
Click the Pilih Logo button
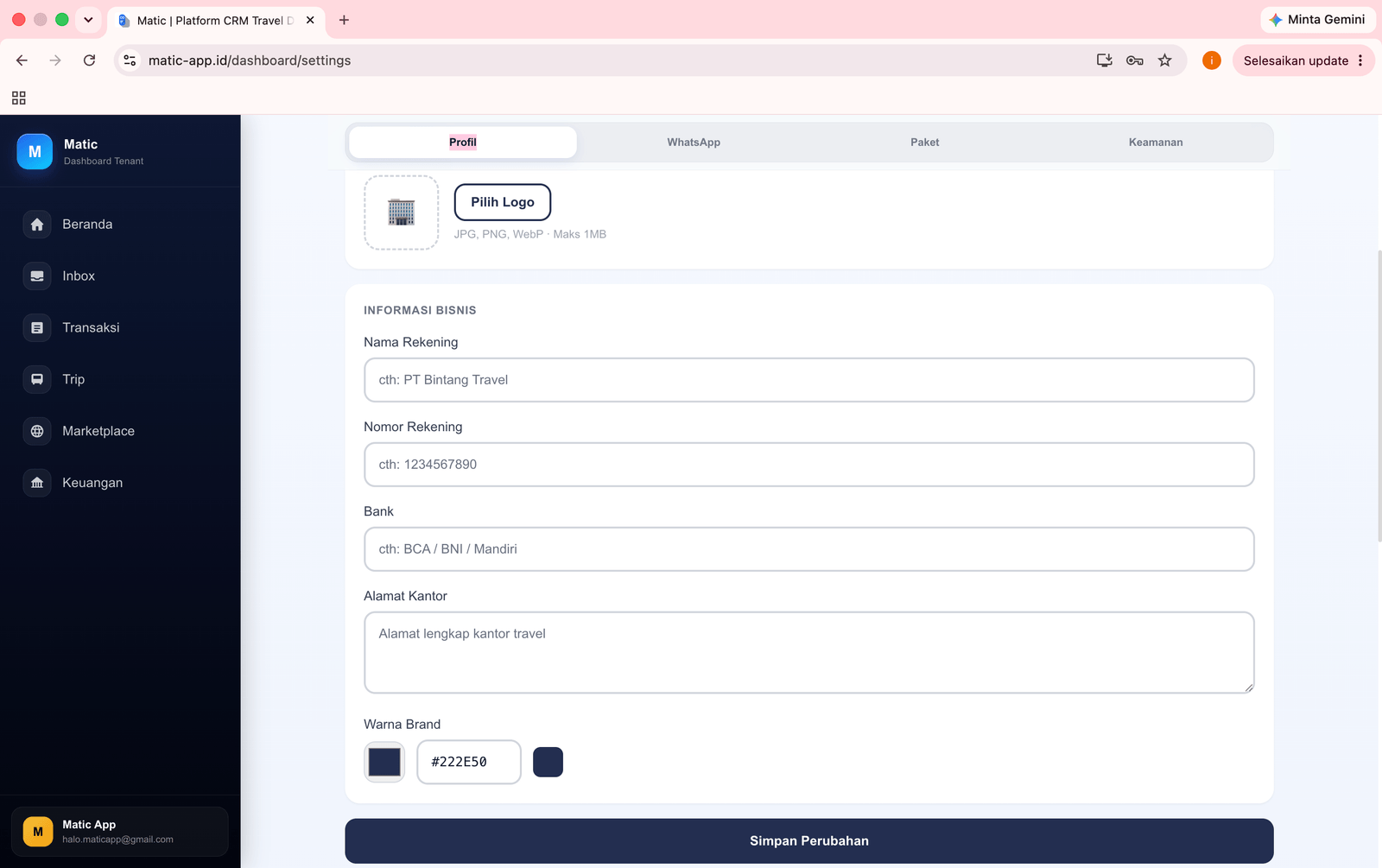click(x=503, y=202)
